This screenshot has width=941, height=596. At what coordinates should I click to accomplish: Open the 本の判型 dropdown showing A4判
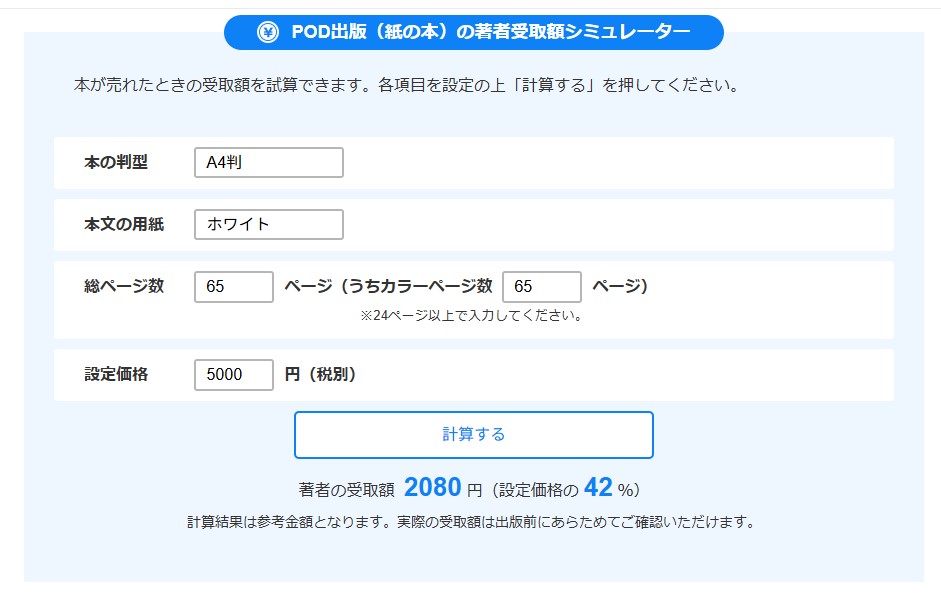tap(268, 163)
